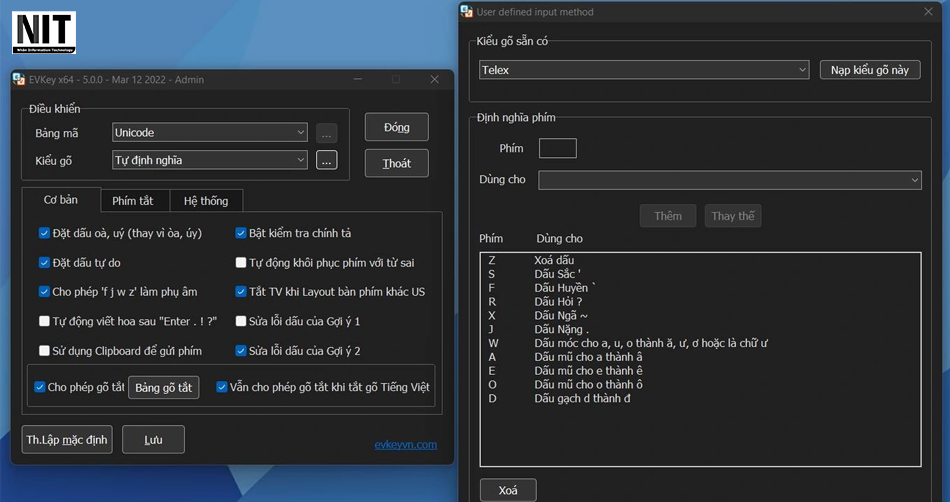Select the 'D Dấu gạch d thành đ' row

[x=700, y=398]
